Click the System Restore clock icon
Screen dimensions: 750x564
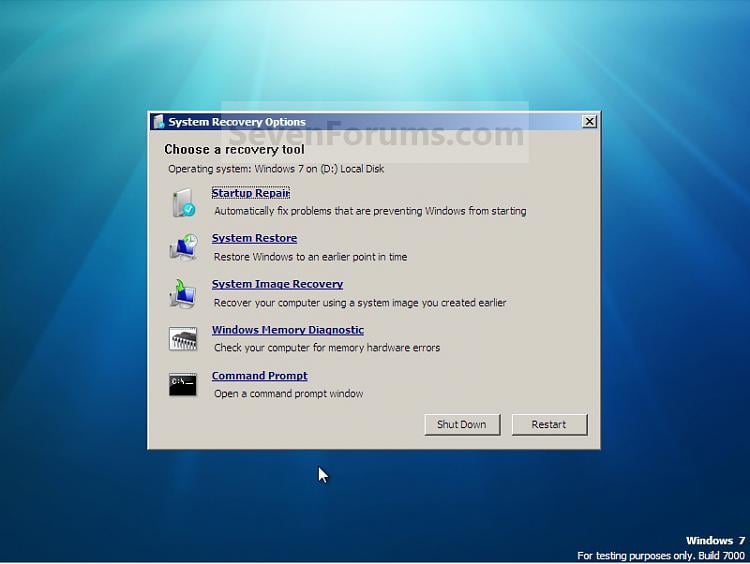tap(184, 247)
